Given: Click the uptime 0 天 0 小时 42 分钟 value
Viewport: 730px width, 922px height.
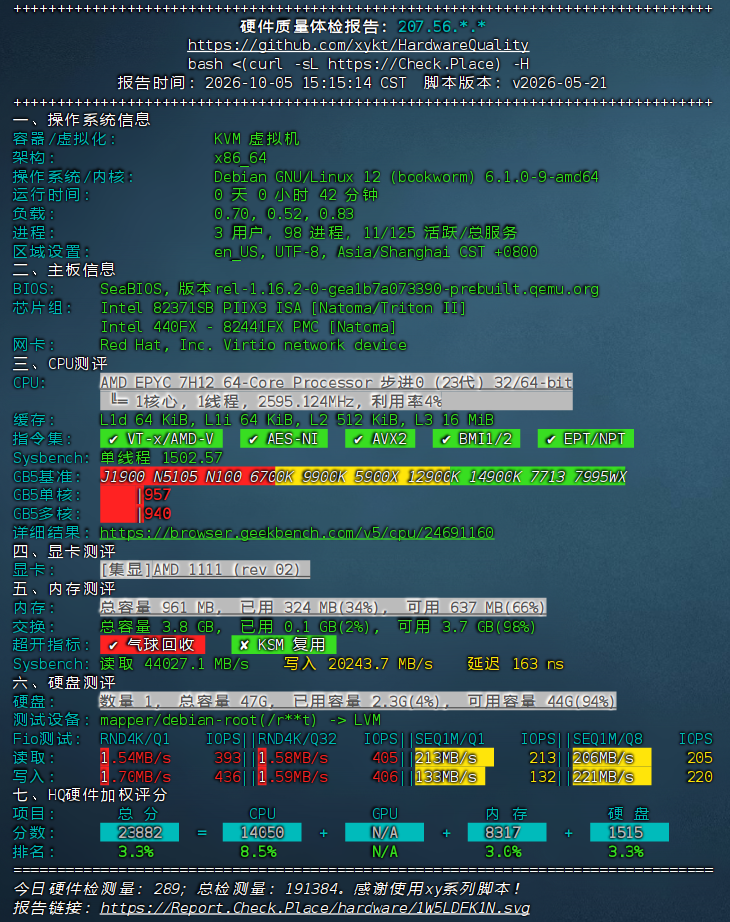Looking at the screenshot, I should click(x=296, y=195).
